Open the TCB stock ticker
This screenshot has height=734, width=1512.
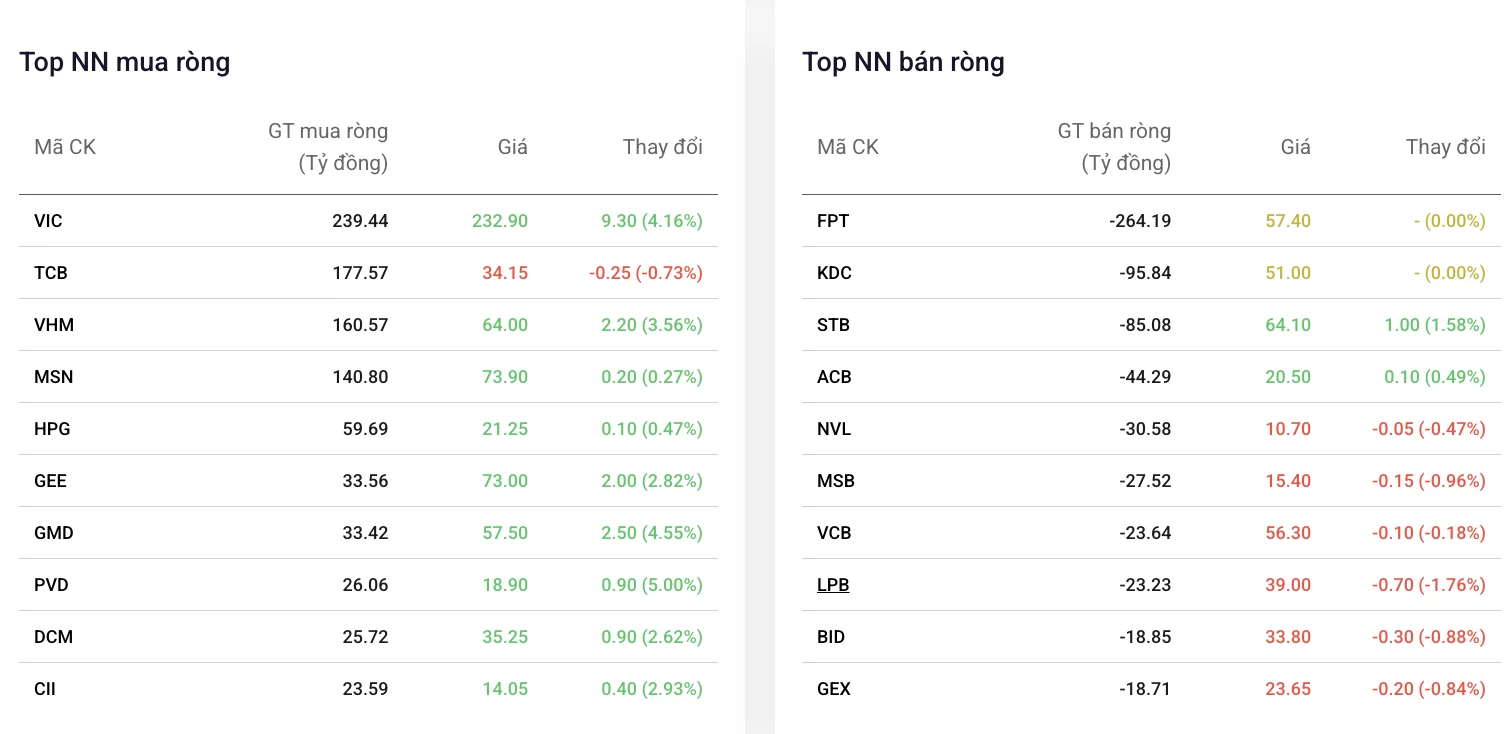(51, 273)
